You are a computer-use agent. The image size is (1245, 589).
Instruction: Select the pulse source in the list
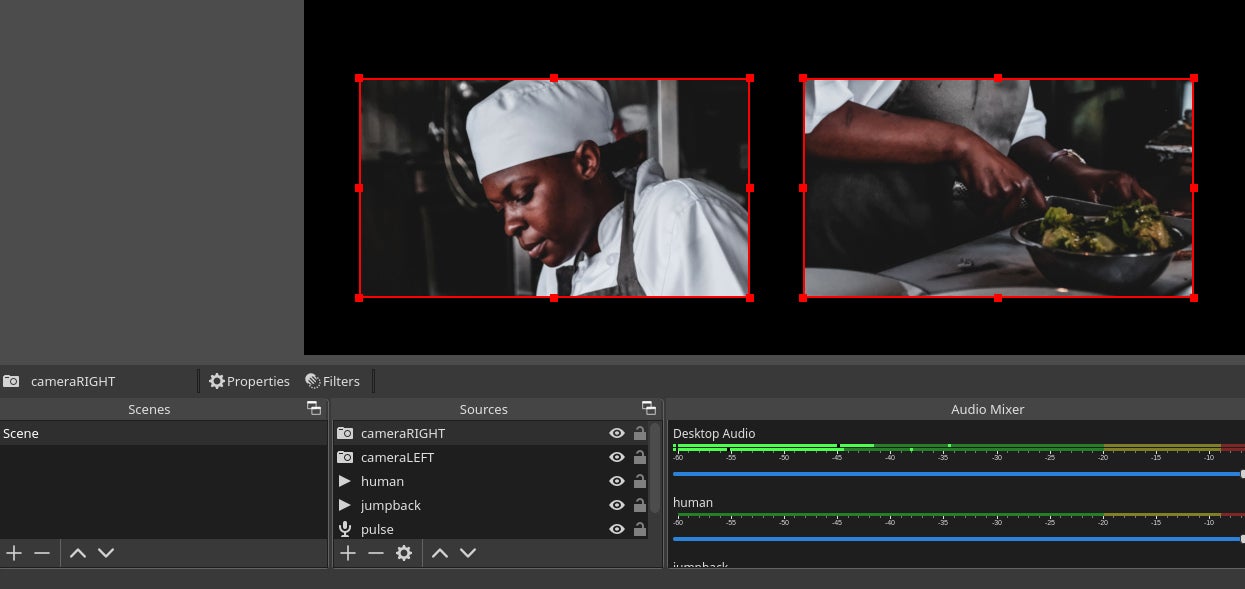click(x=377, y=529)
